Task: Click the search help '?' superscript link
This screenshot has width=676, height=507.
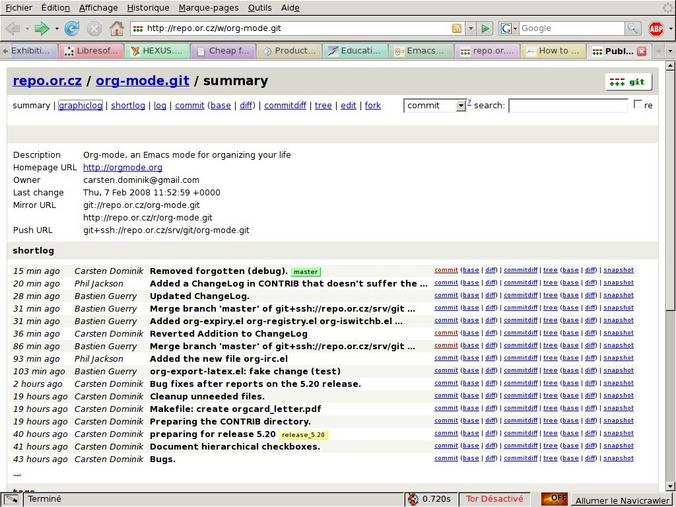Action: pyautogui.click(x=469, y=103)
